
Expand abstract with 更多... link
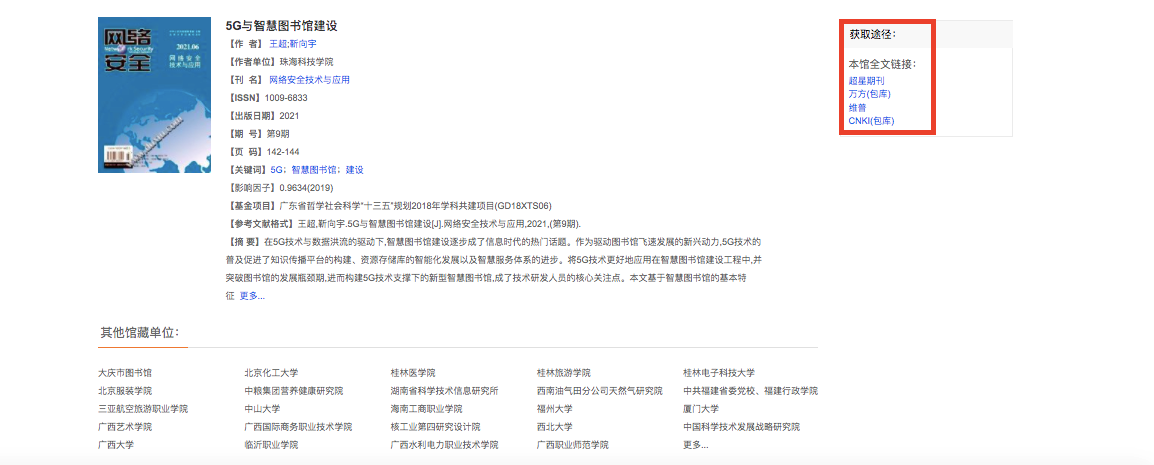point(252,296)
